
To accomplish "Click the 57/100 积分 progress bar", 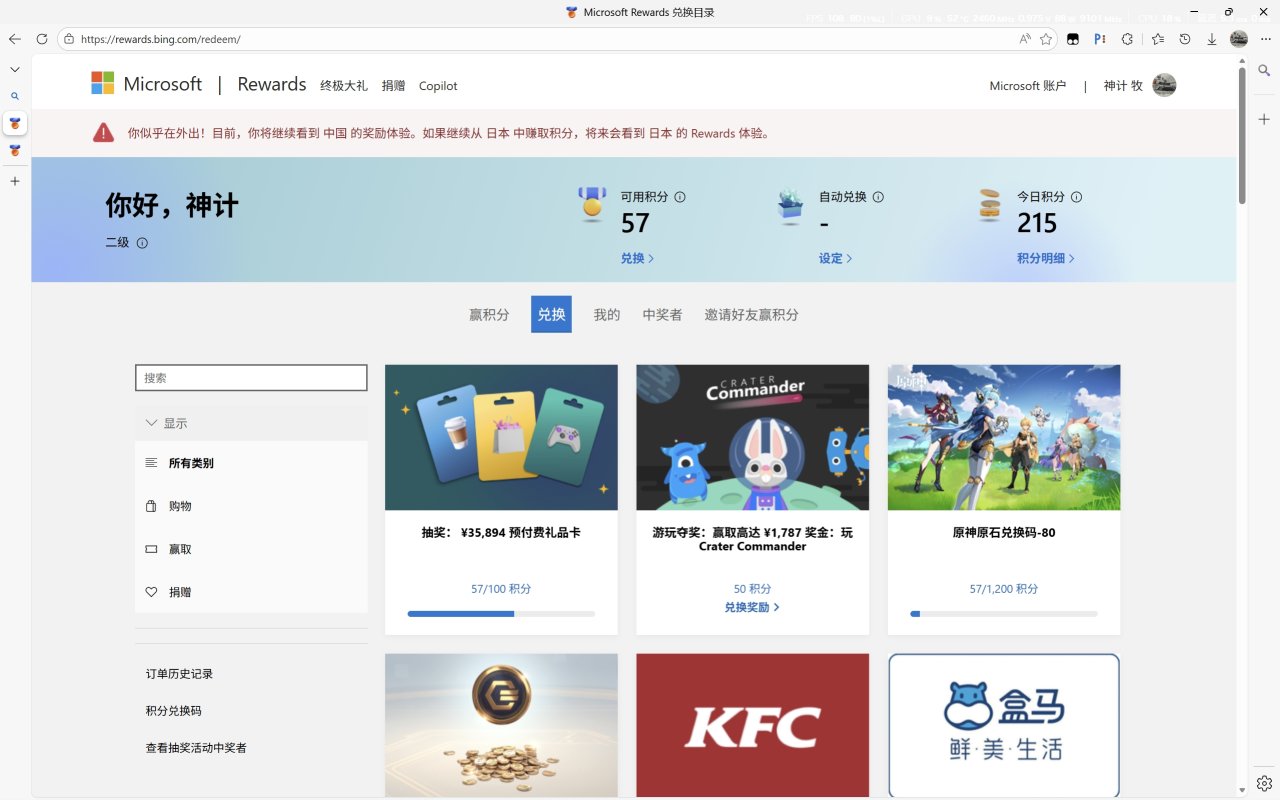I will (501, 613).
